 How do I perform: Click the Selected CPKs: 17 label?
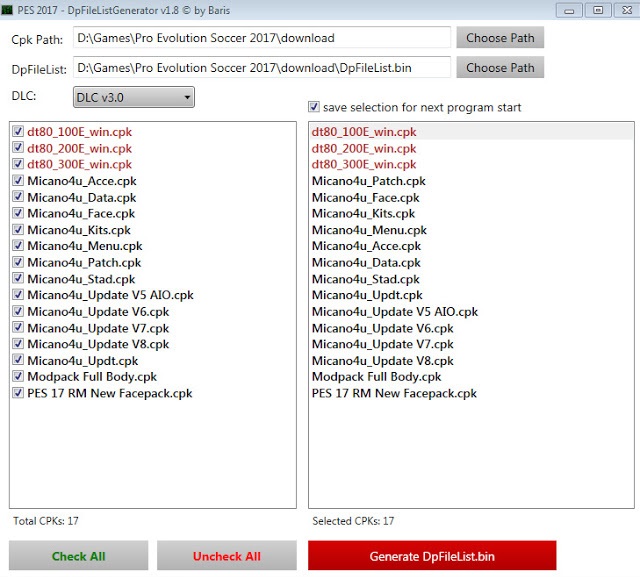pyautogui.click(x=353, y=521)
